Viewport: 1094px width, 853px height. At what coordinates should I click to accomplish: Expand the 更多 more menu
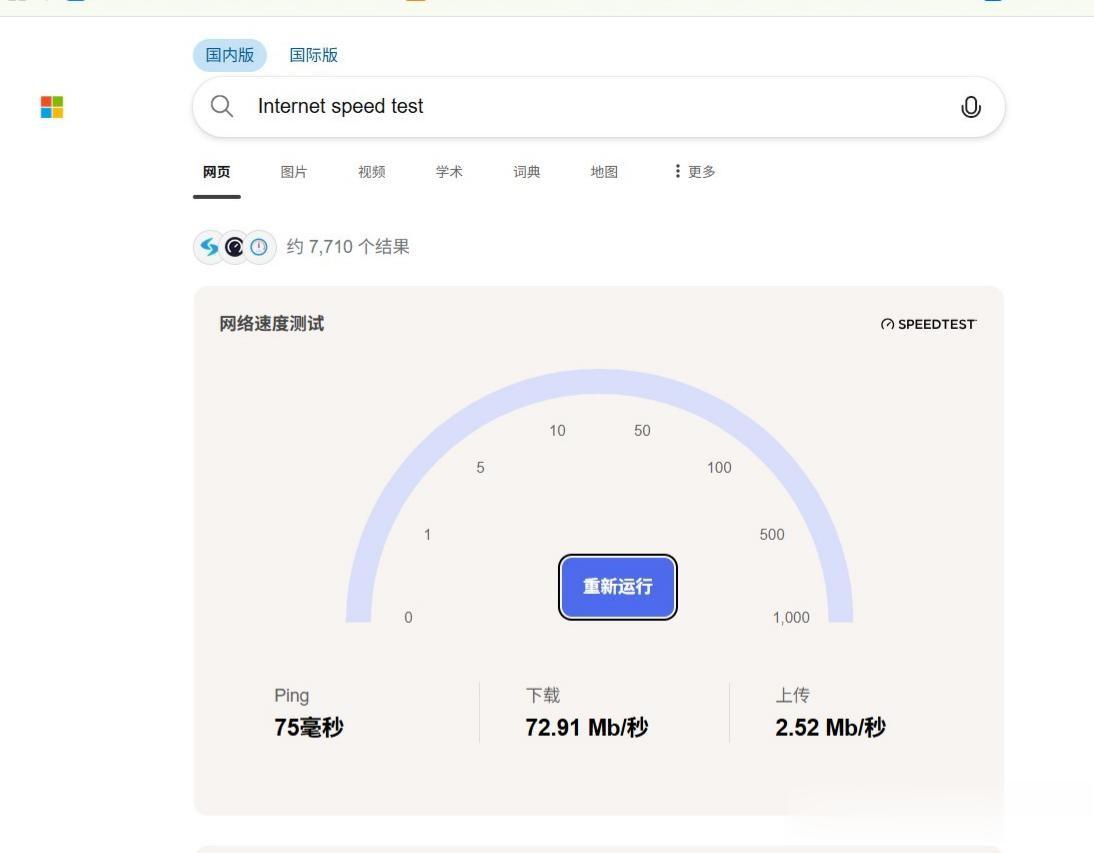tap(695, 172)
